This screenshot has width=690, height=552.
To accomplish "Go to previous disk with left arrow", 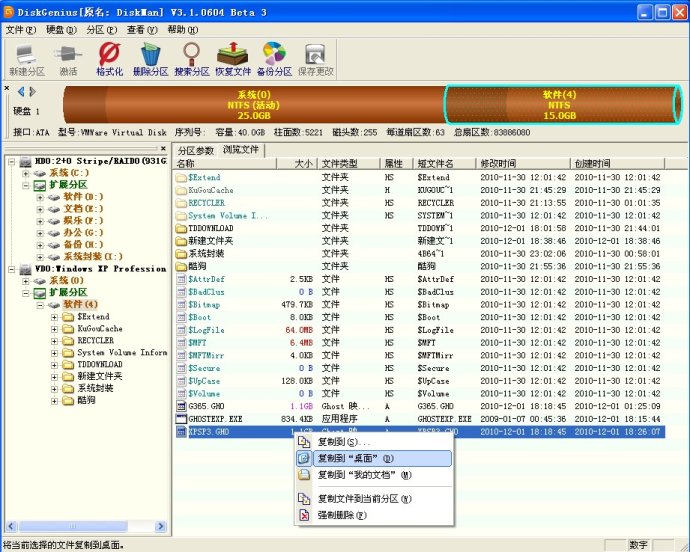I will tap(21, 92).
